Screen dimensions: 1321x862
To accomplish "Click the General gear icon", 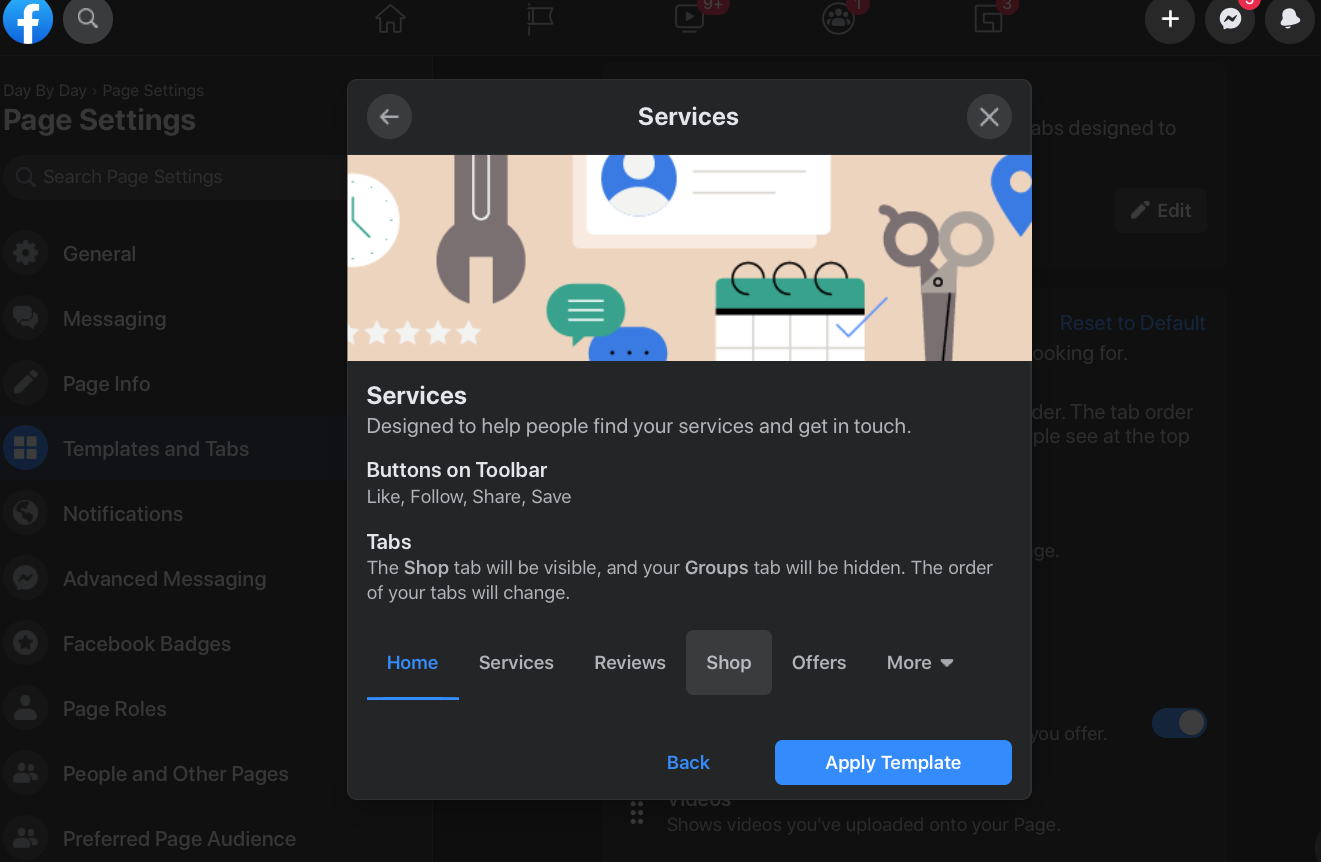I will [x=26, y=254].
